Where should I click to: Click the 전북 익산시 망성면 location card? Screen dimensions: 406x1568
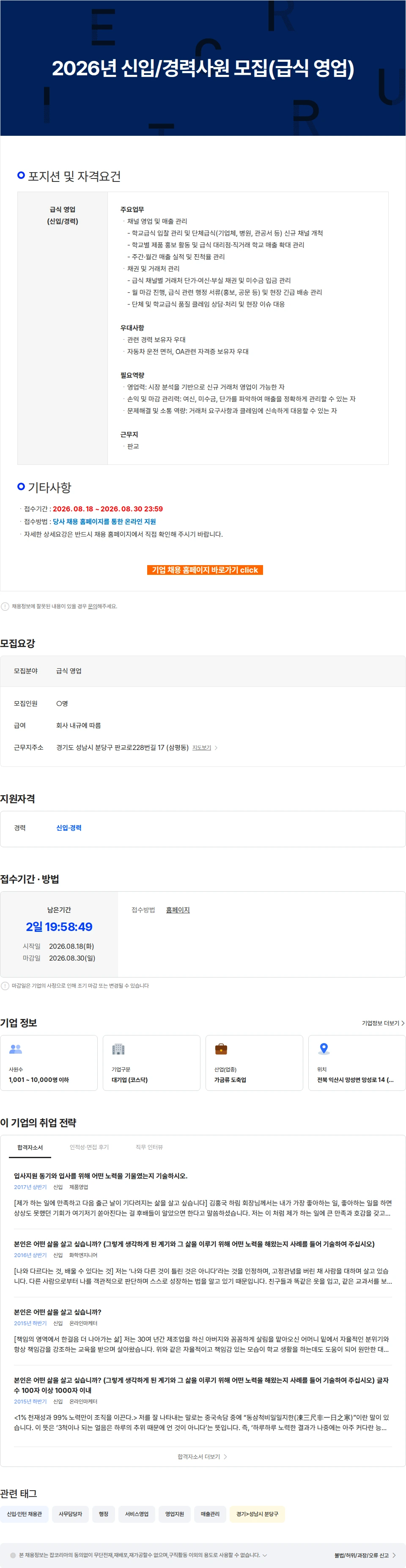click(x=357, y=1063)
